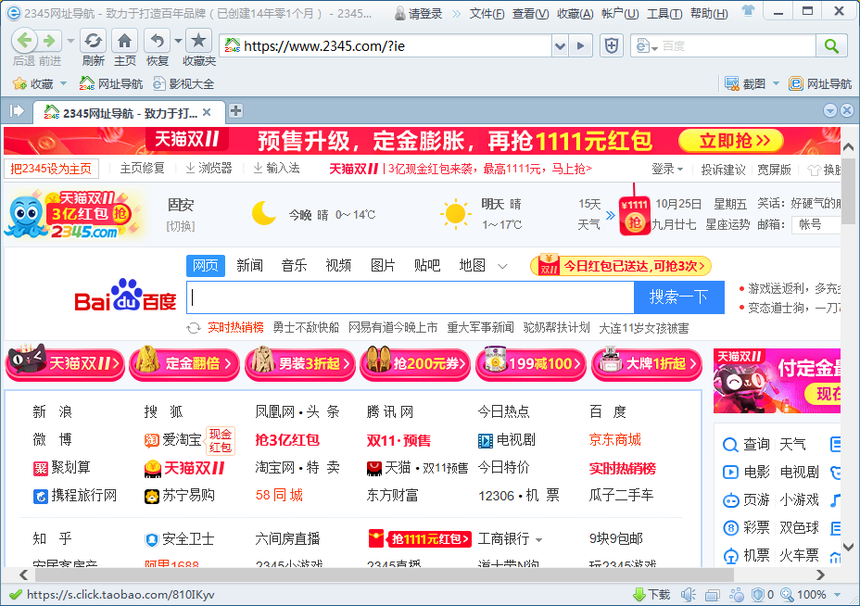This screenshot has height=606, width=860.
Task: Select the 视频 search tab
Action: click(x=338, y=266)
